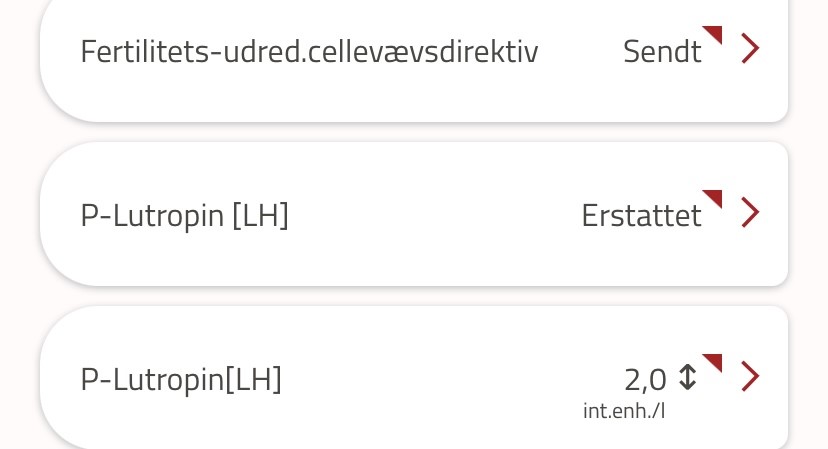Click the red corner marker beside Erstattet

tap(714, 197)
